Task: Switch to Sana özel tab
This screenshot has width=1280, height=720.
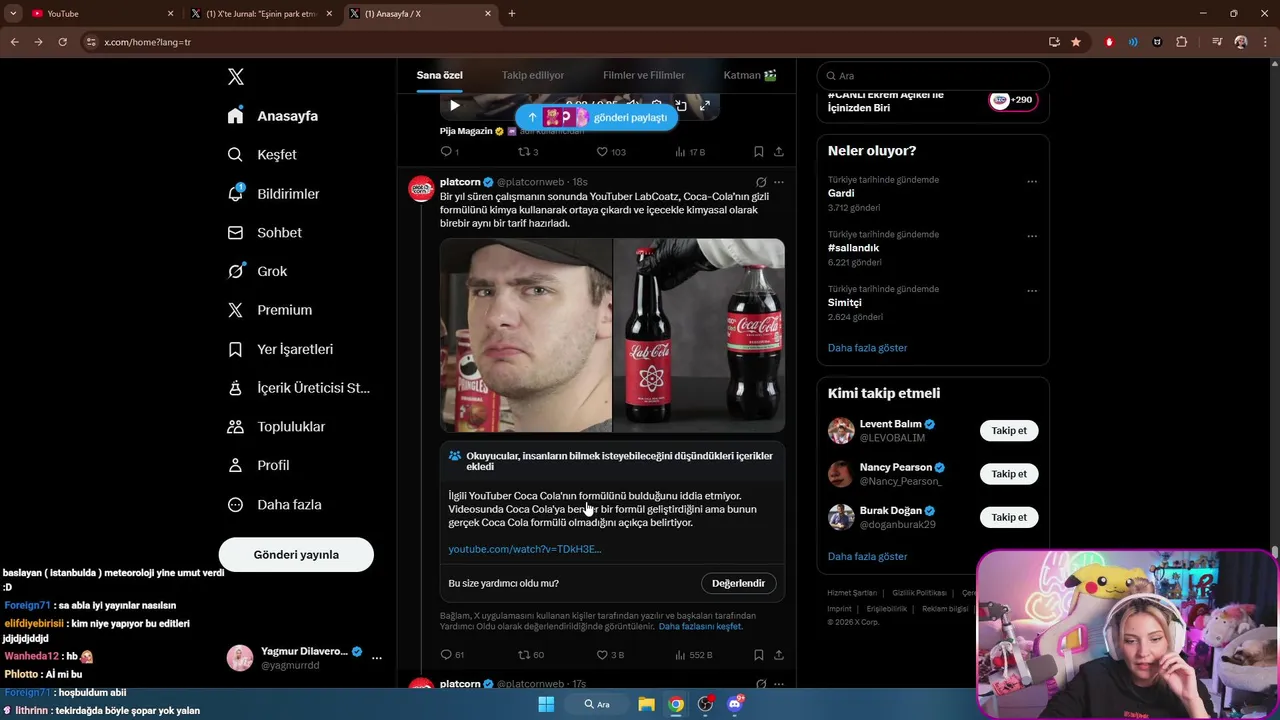Action: 440,75
